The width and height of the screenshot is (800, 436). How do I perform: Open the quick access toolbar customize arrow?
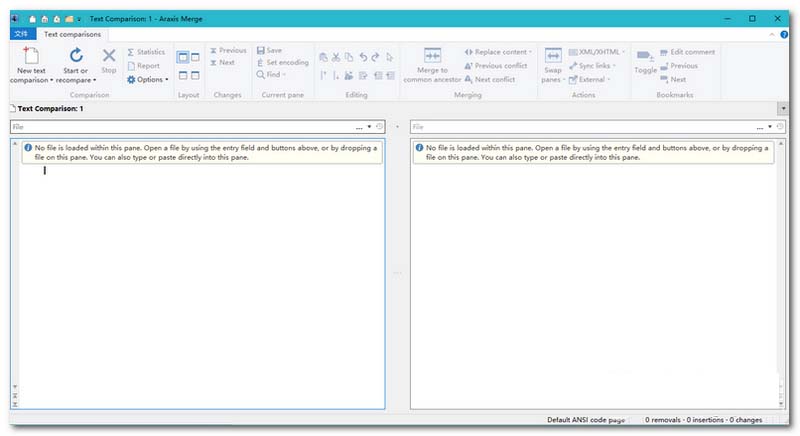79,19
